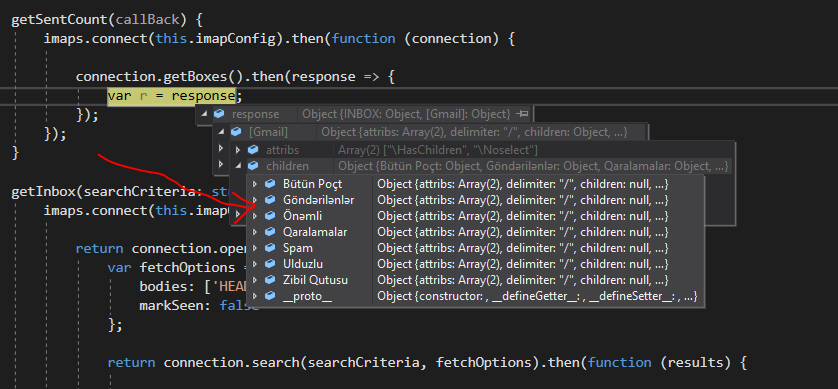Collapse the [Gmail] object node
This screenshot has width=838, height=389.
tap(221, 131)
